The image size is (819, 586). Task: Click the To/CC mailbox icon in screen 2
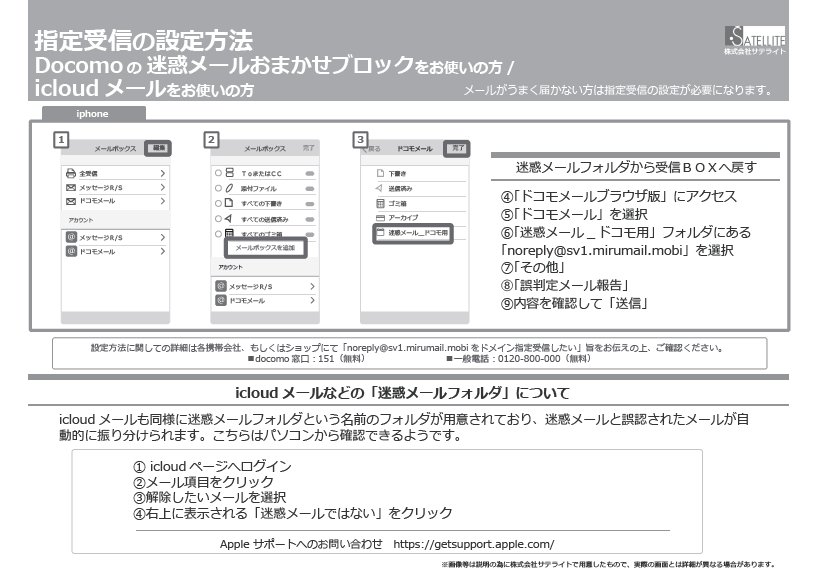tap(229, 173)
